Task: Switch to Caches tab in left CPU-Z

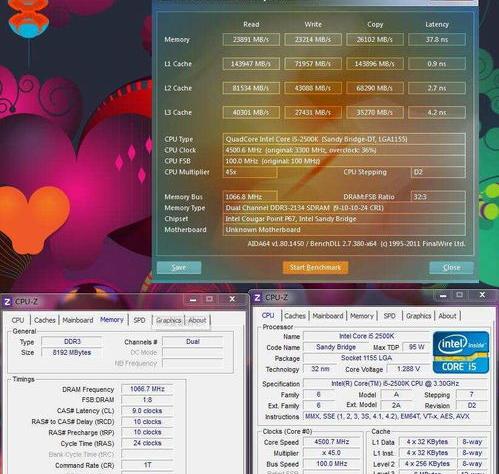Action: coord(45,320)
